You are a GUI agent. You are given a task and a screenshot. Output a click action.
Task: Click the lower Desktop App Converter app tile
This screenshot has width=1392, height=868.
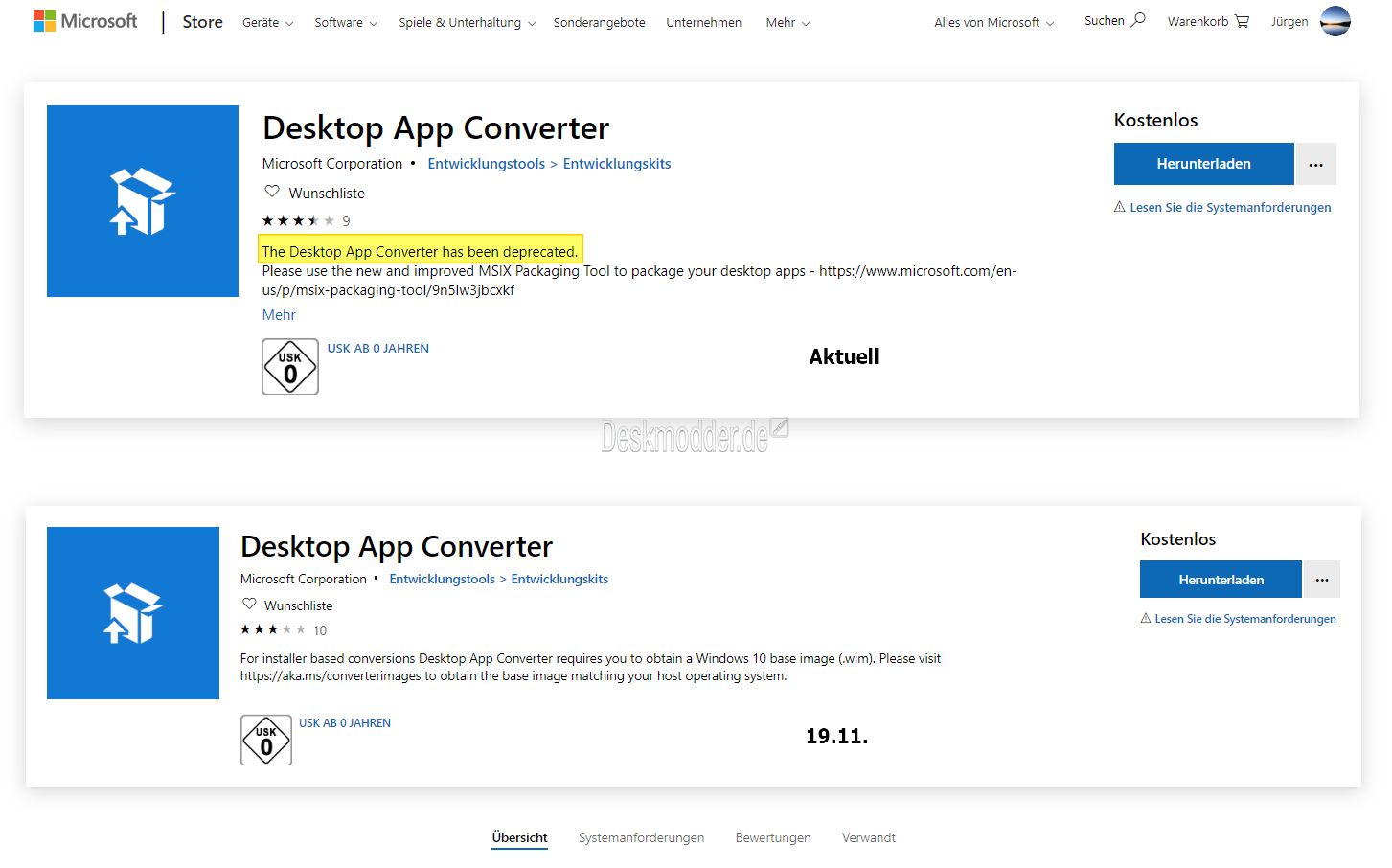[133, 613]
